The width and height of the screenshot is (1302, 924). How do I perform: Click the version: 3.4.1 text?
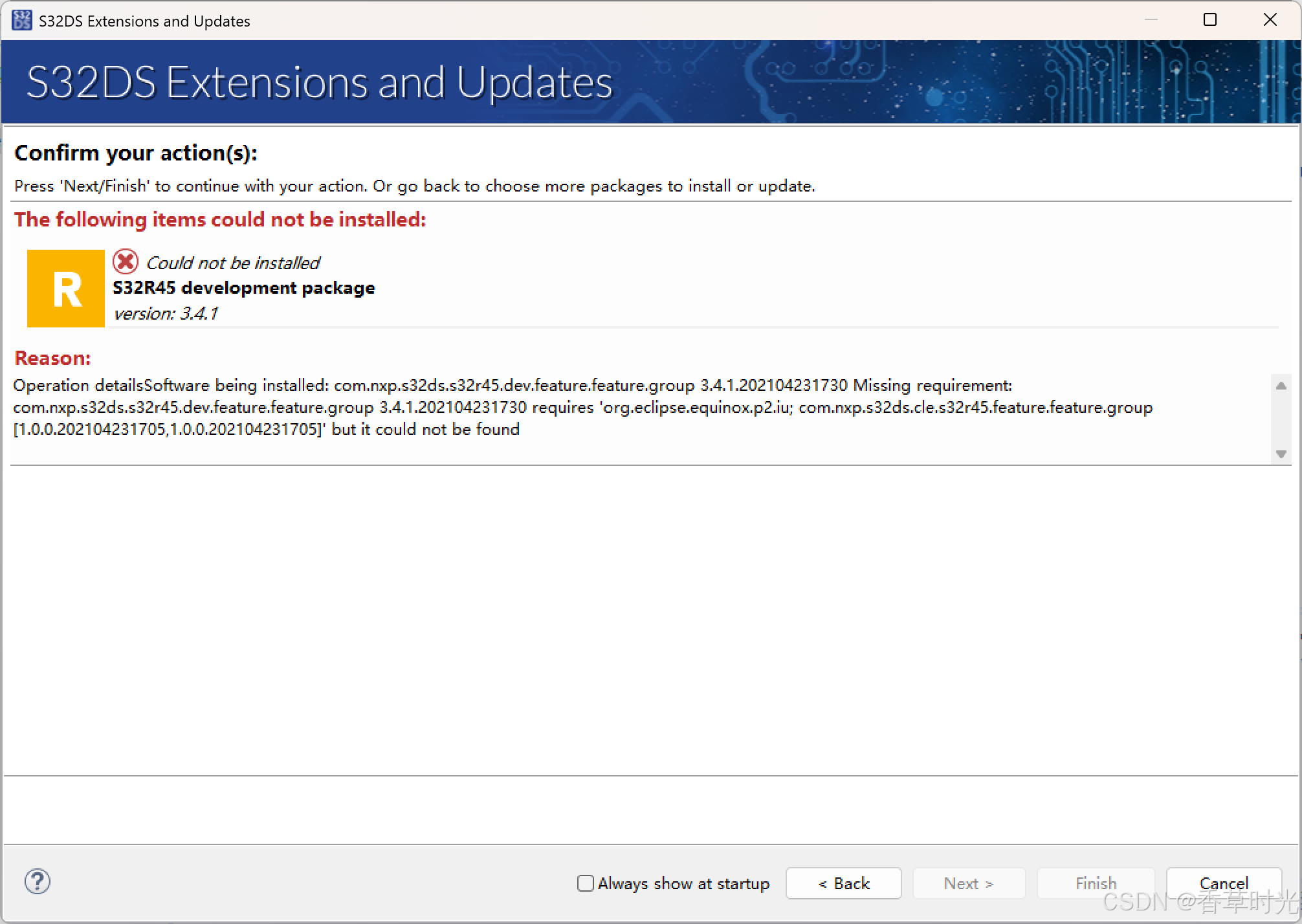tap(166, 314)
